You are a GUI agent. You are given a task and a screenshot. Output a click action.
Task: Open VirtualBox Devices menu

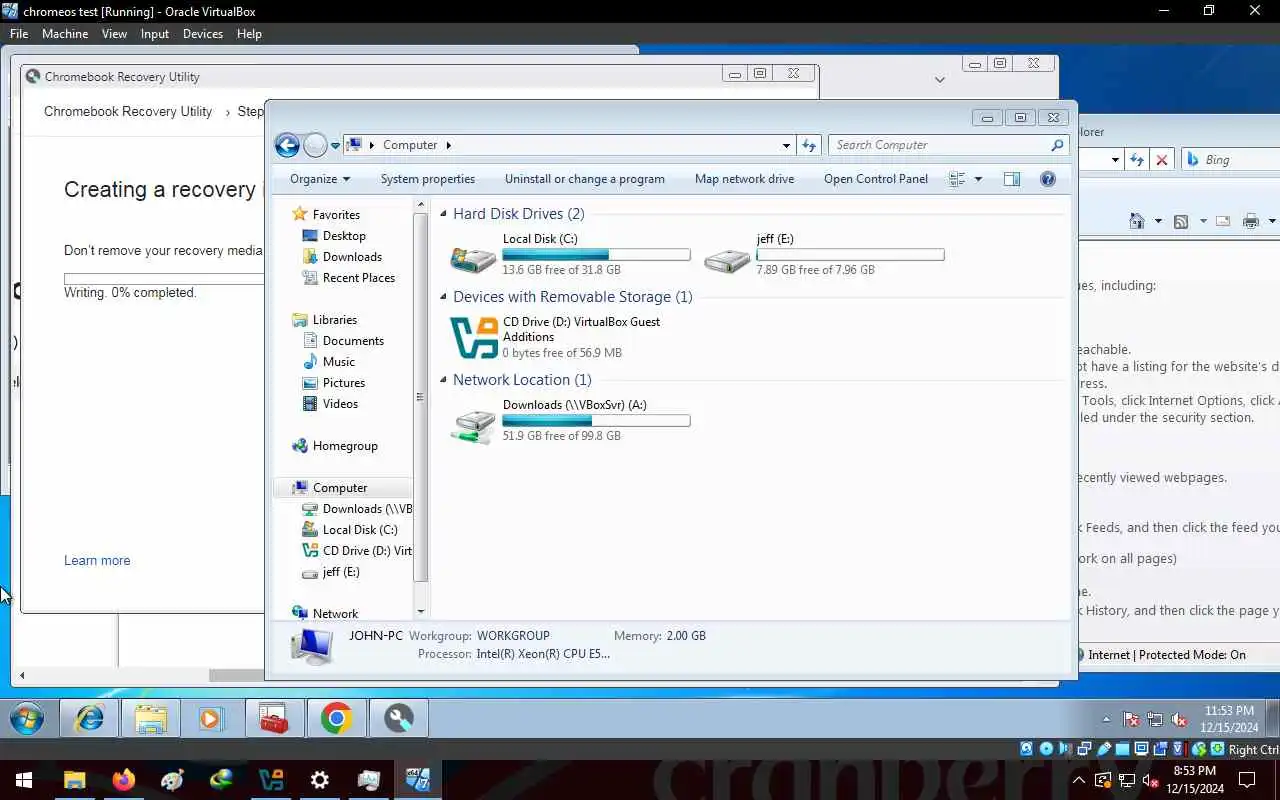(x=203, y=33)
